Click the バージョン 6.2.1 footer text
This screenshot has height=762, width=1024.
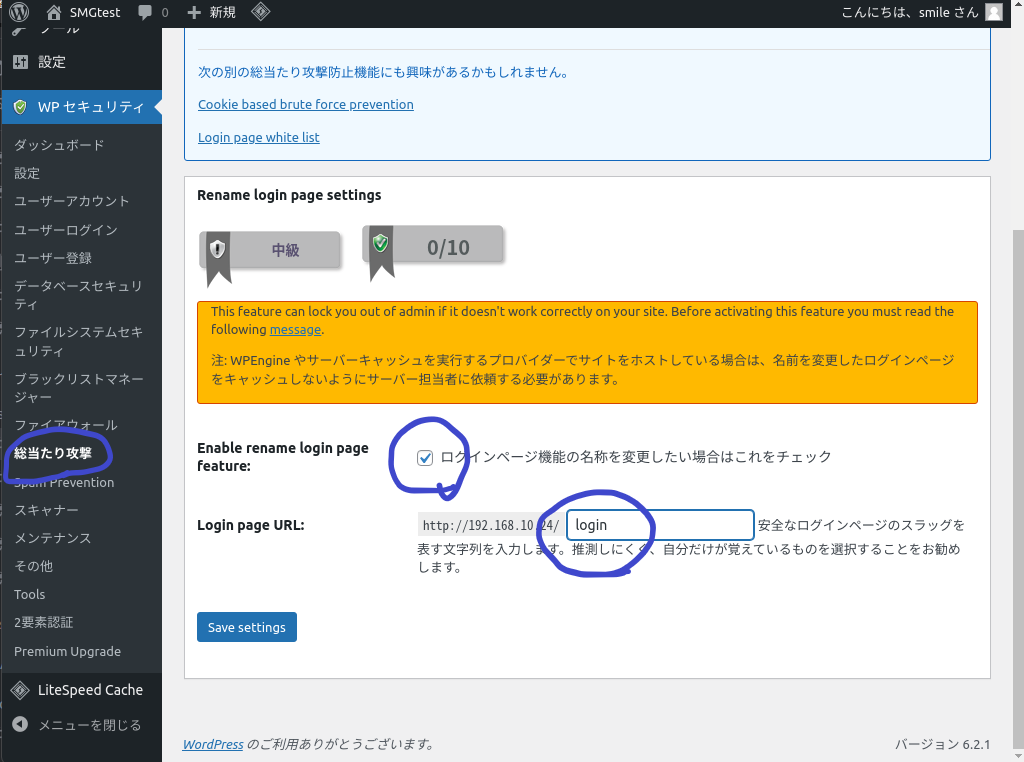tap(942, 744)
